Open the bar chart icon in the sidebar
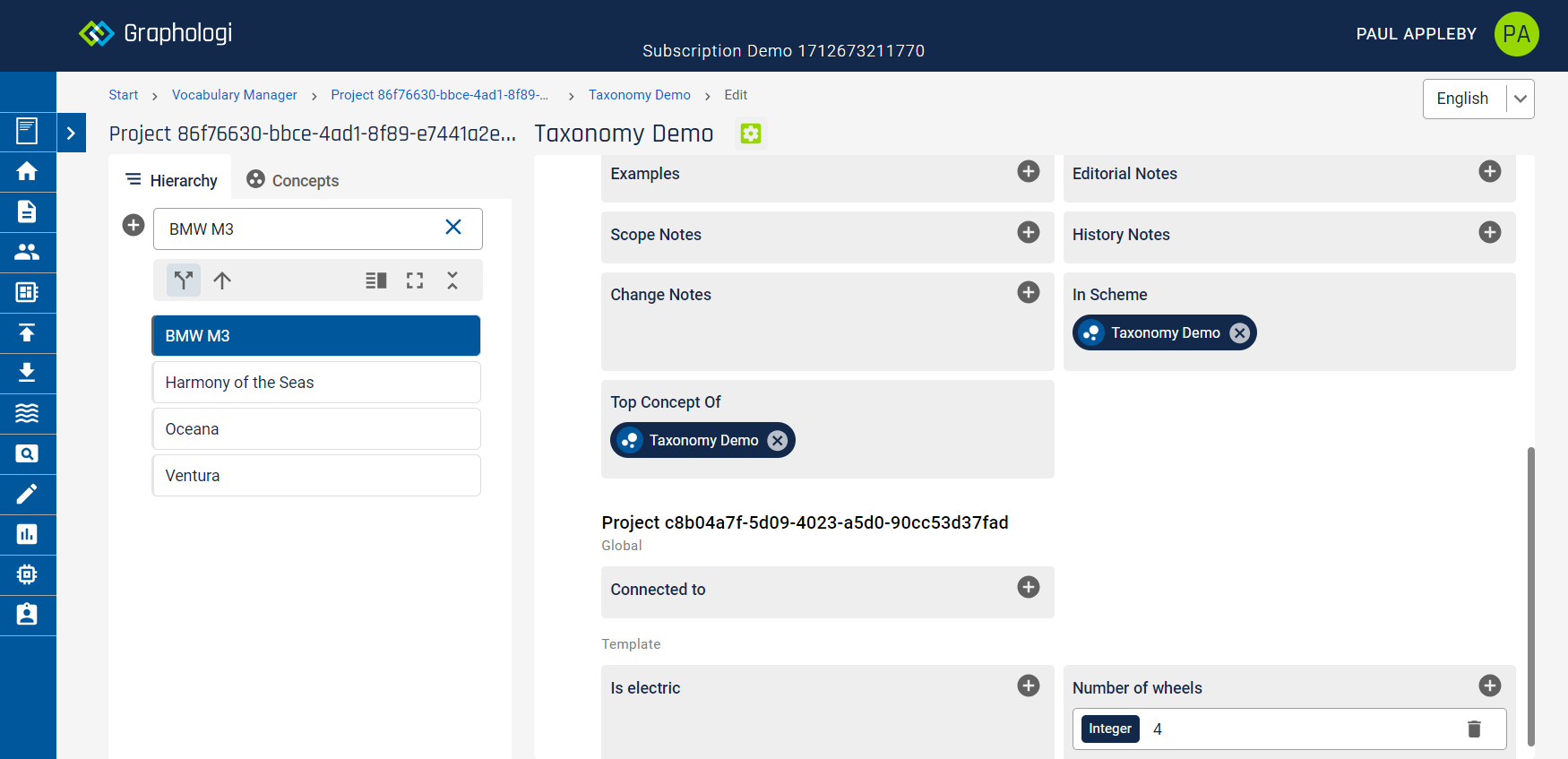 (27, 534)
